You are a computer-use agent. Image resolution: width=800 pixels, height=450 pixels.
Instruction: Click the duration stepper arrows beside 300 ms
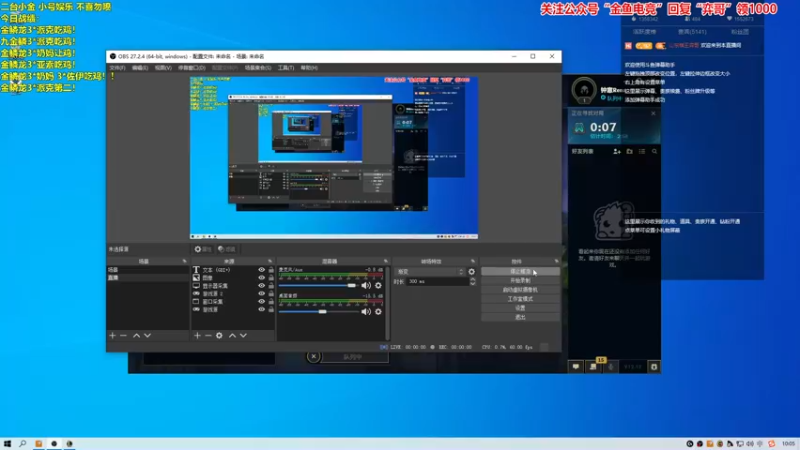click(x=472, y=281)
